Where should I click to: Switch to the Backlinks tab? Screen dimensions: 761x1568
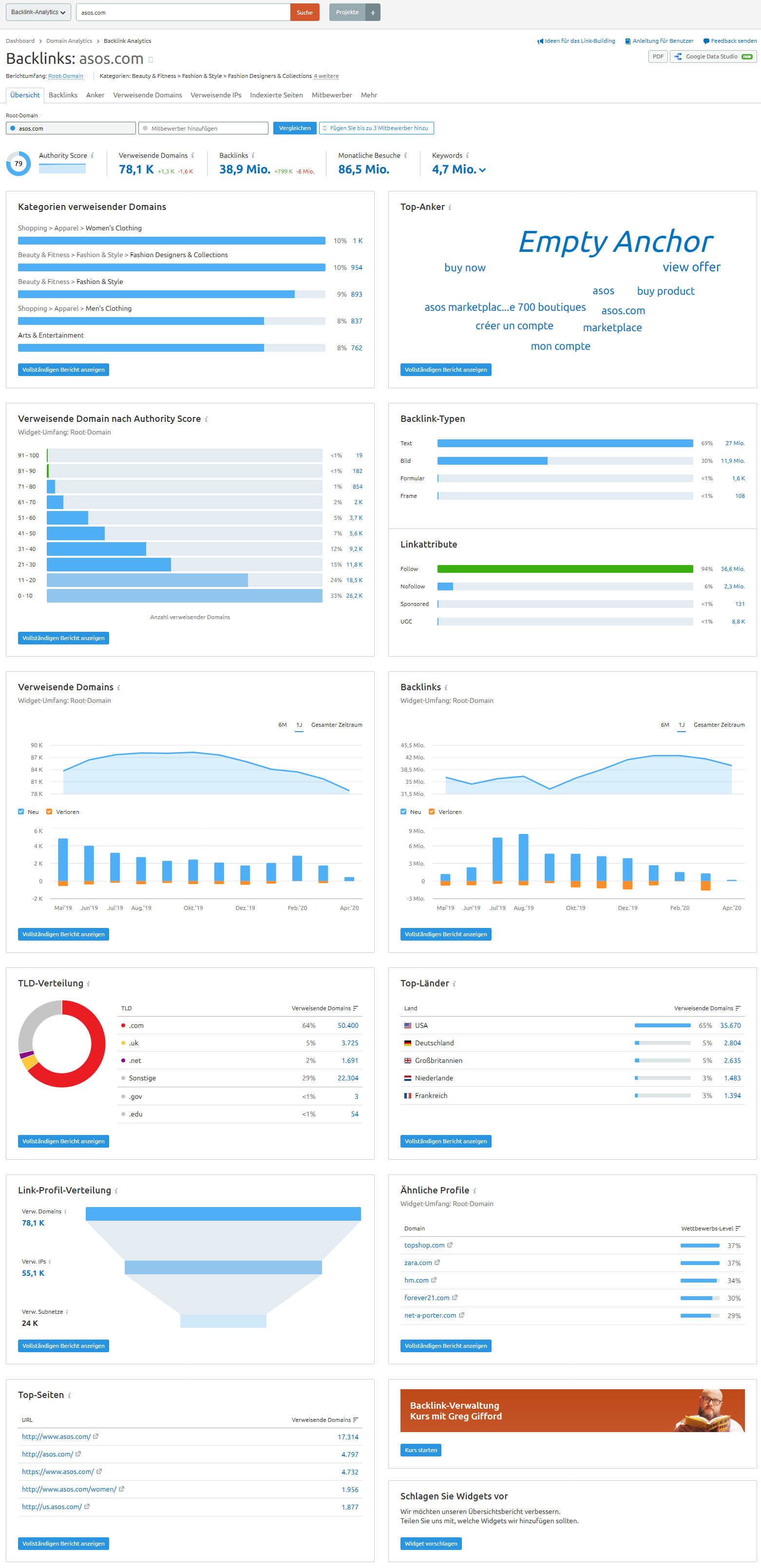click(63, 95)
